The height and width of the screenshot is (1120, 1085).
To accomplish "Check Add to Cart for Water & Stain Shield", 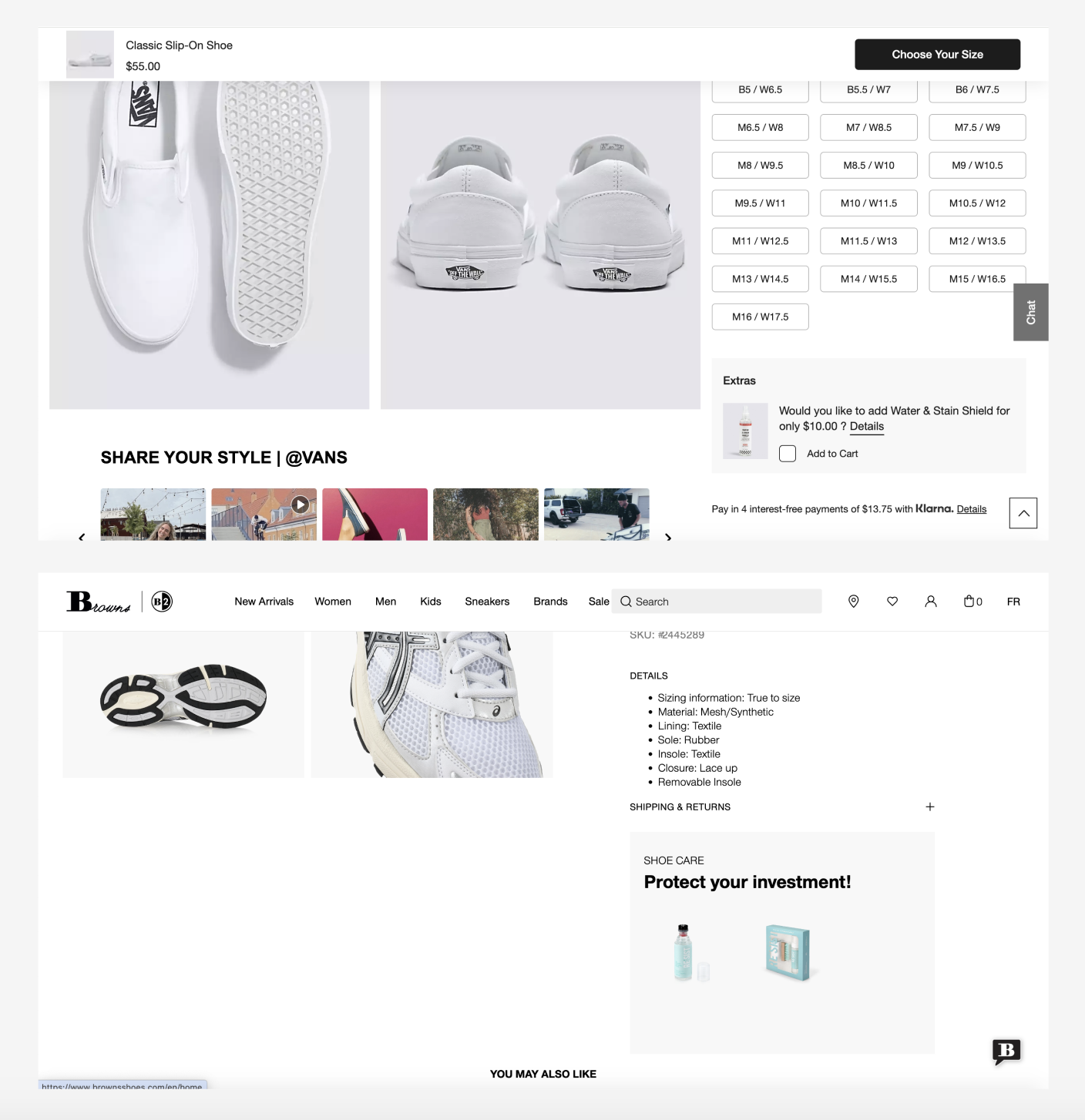I will [788, 454].
